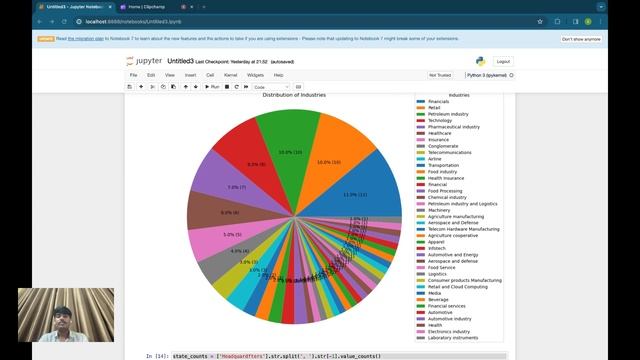Click the Conglomerate legend label
This screenshot has height=360, width=640.
(443, 146)
